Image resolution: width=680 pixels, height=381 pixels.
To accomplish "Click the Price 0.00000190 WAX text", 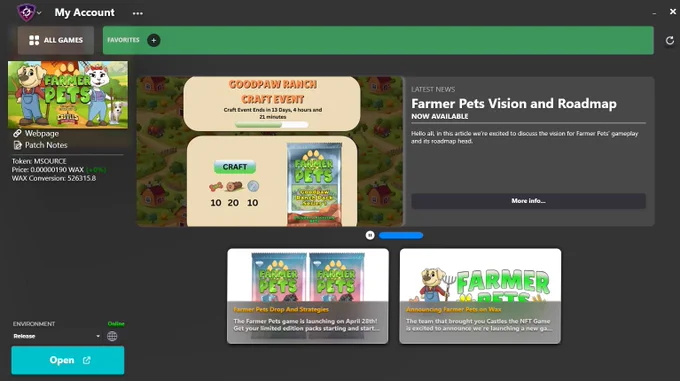I will point(48,170).
